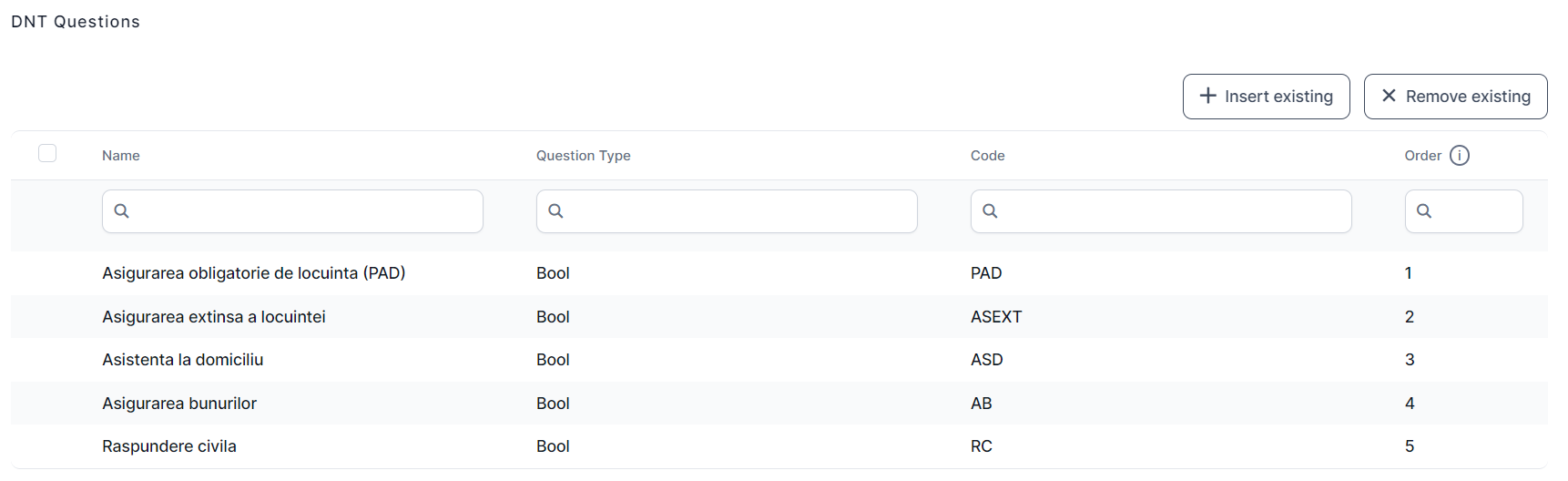Viewport: 1568px width, 481px height.
Task: Click the search icon in Code filter
Action: [x=990, y=211]
